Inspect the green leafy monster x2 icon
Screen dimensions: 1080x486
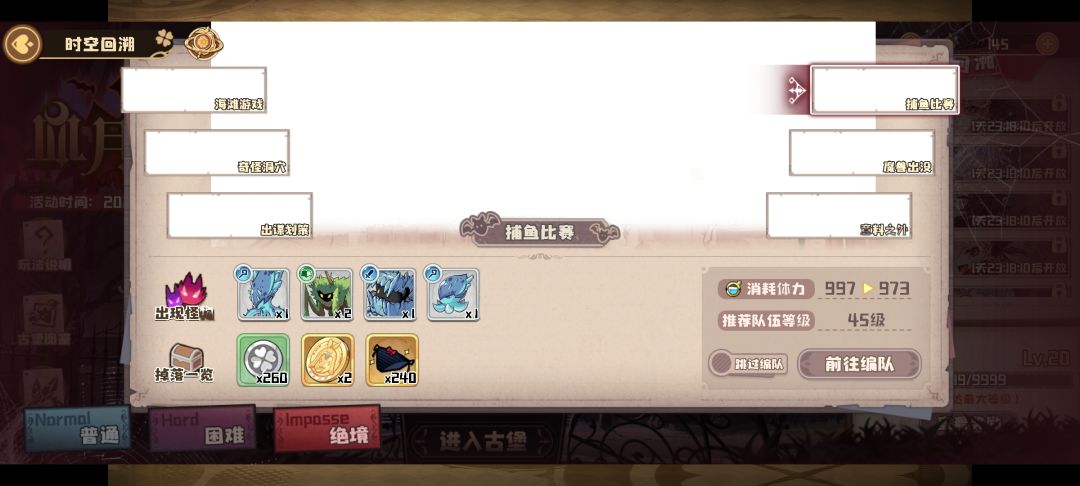coord(326,295)
